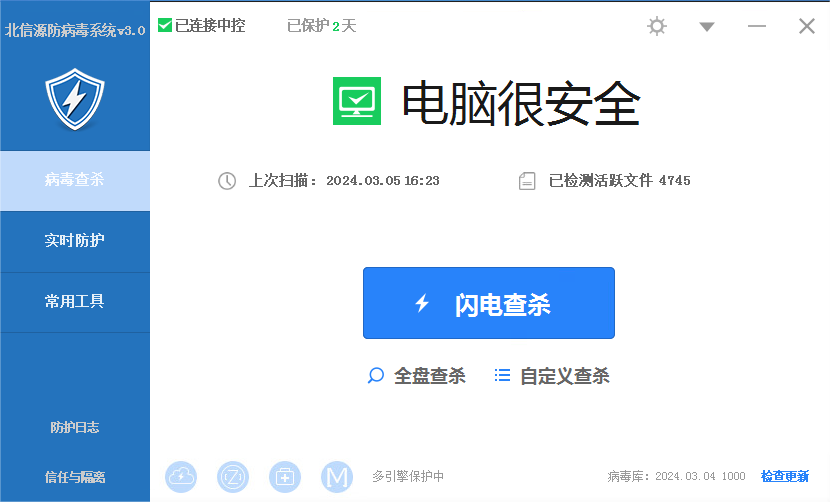Click the M engine icon
Viewport: 830px width, 502px height.
[337, 477]
